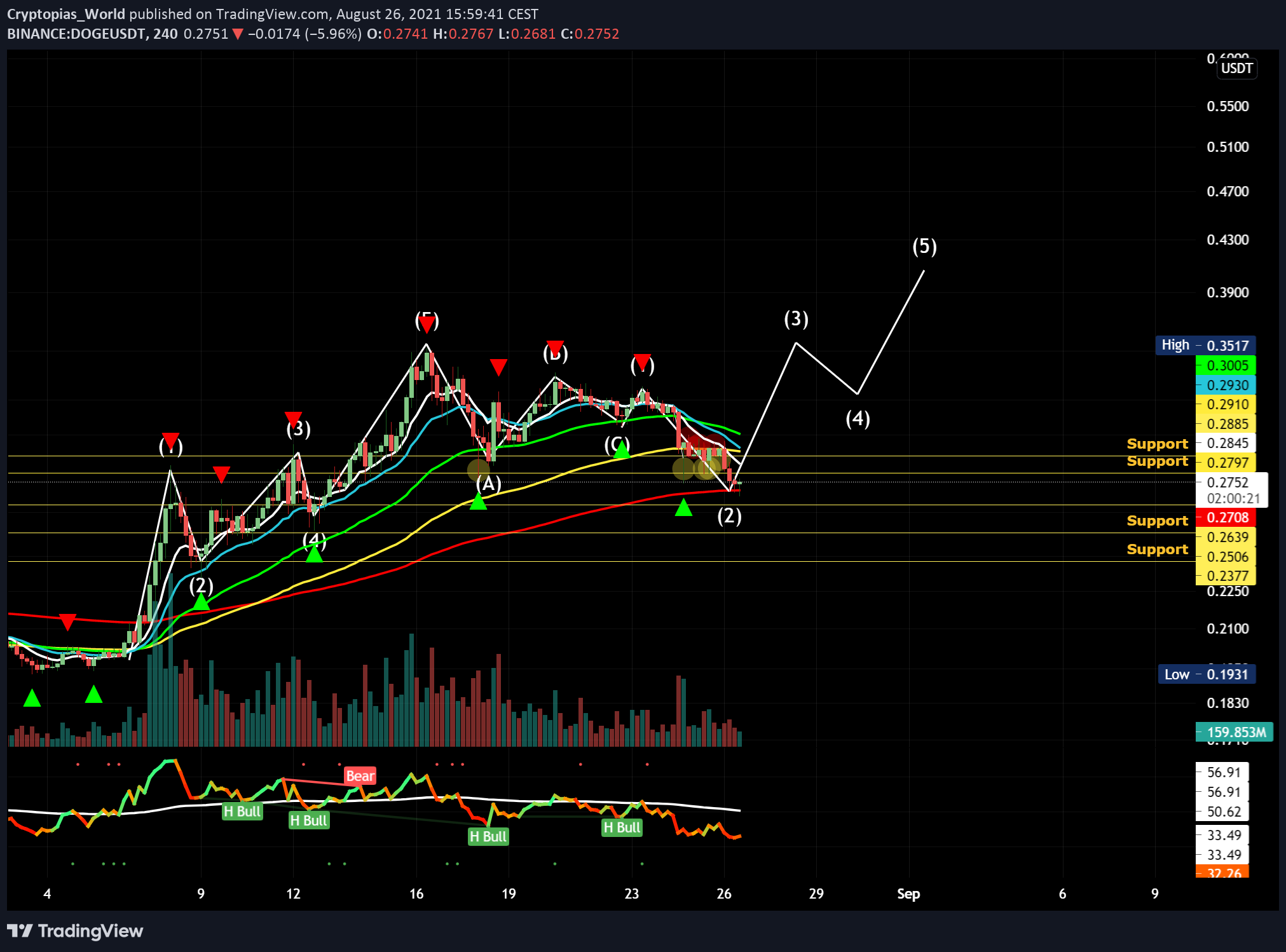This screenshot has width=1286, height=952.
Task: Click the 0.2506 support price tag
Action: click(1226, 557)
